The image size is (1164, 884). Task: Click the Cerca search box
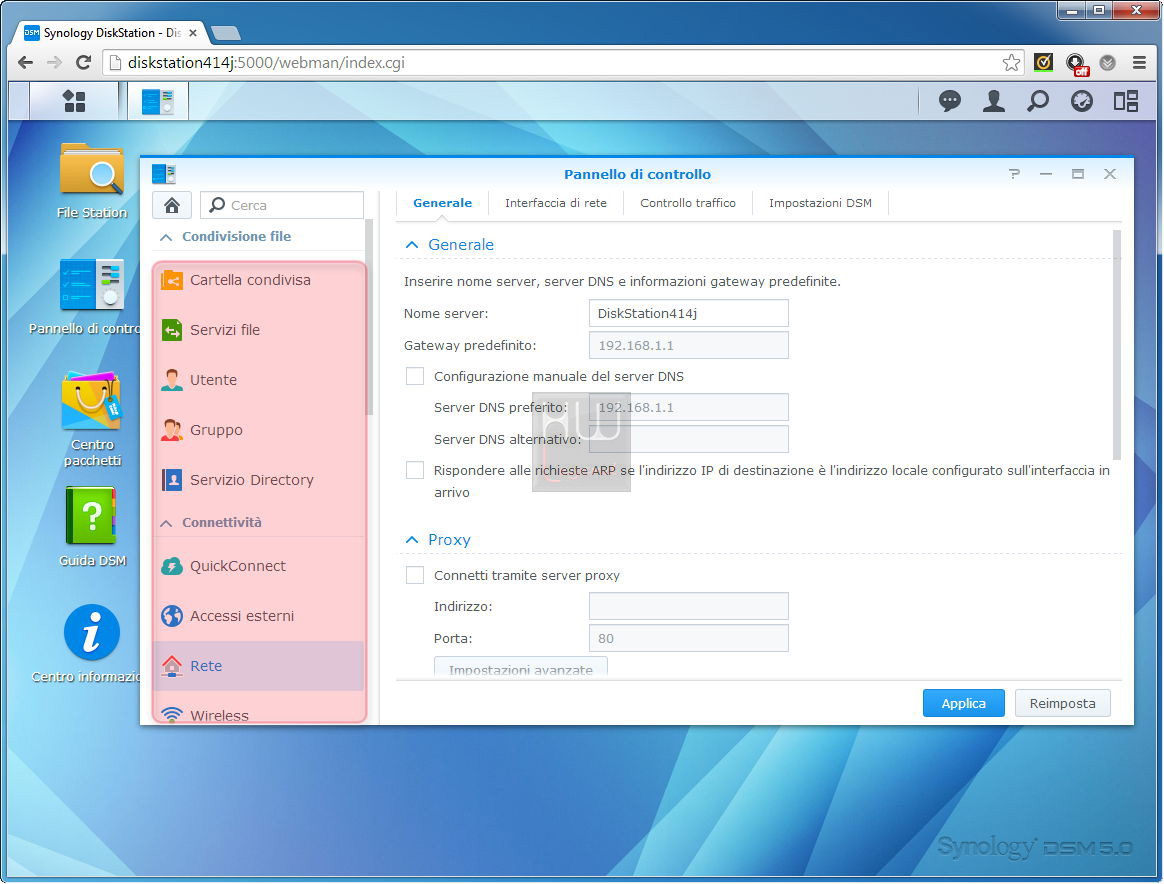pyautogui.click(x=282, y=205)
